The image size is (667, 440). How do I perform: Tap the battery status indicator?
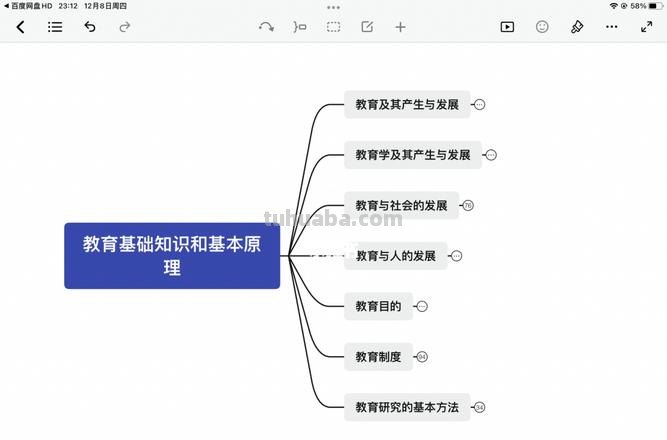coord(656,6)
